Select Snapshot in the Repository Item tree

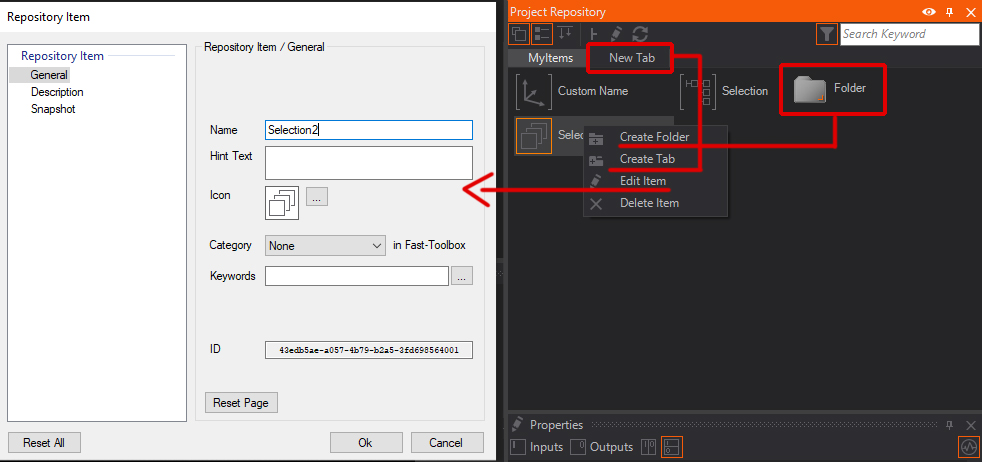pos(53,109)
